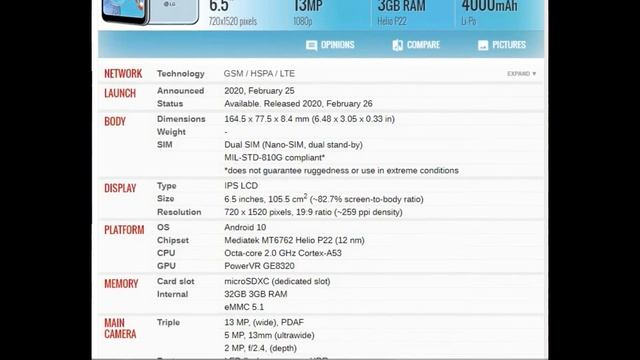Click the OS label

(163, 227)
